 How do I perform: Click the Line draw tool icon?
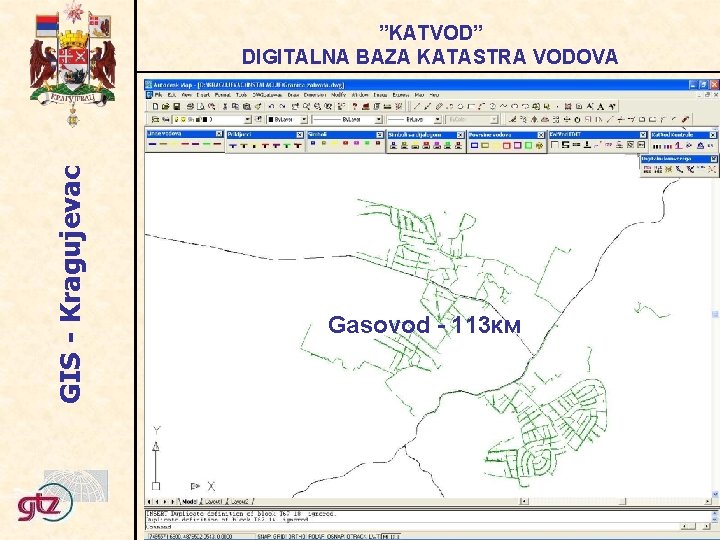416,107
